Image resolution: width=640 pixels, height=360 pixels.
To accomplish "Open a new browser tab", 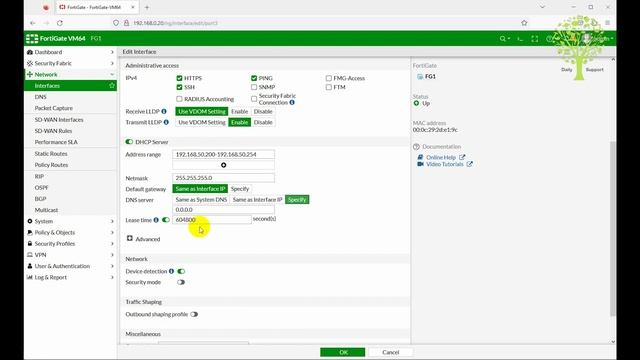I will point(147,7).
